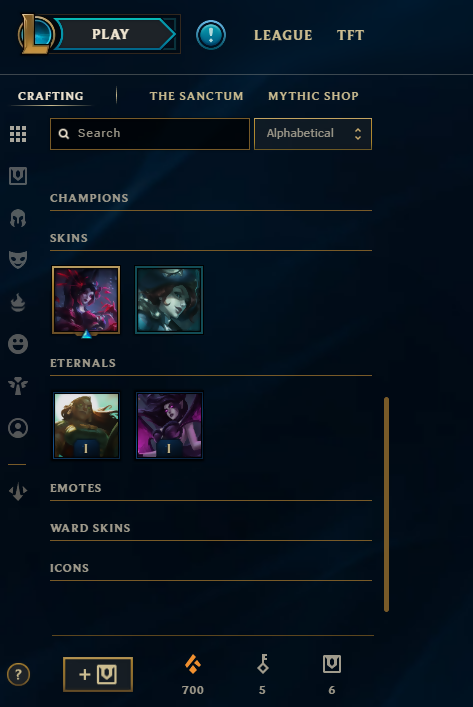Filter loot by ward skins icon

point(18,386)
